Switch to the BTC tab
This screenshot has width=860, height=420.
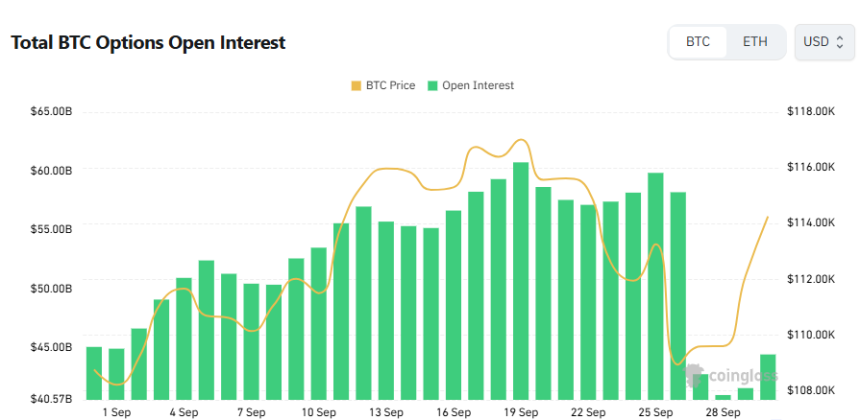(x=698, y=42)
